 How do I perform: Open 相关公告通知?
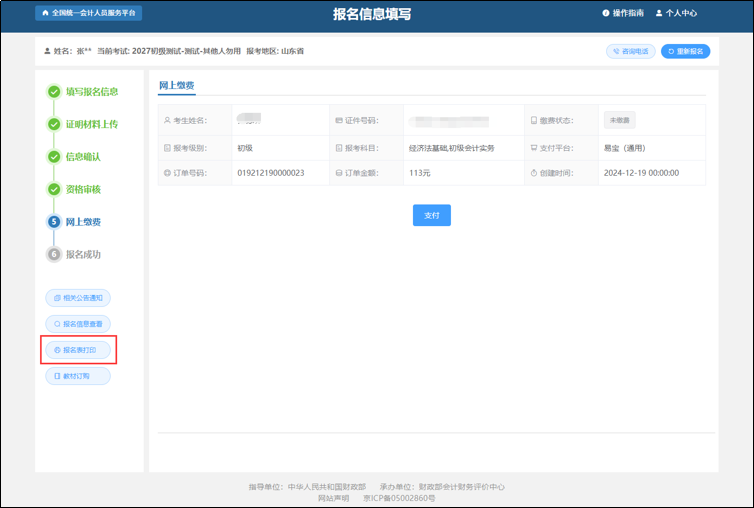[x=78, y=298]
